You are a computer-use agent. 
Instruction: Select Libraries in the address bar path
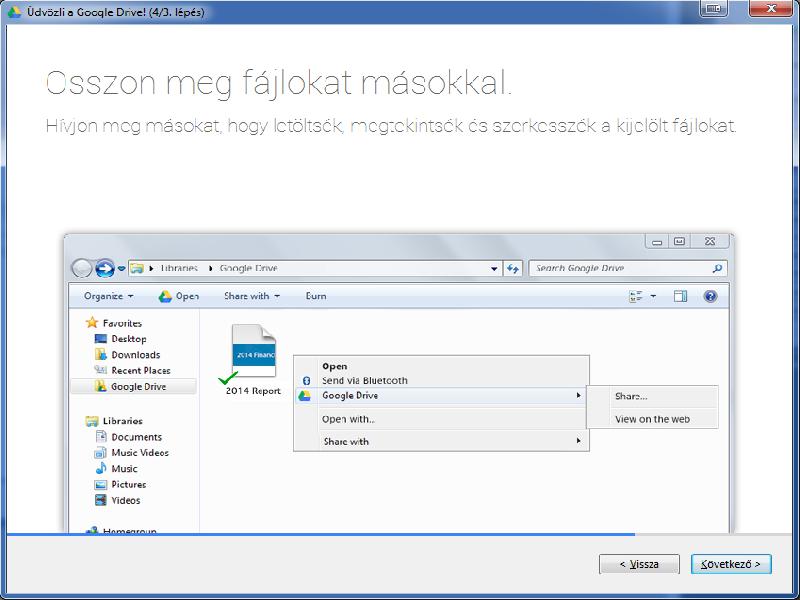pyautogui.click(x=179, y=268)
